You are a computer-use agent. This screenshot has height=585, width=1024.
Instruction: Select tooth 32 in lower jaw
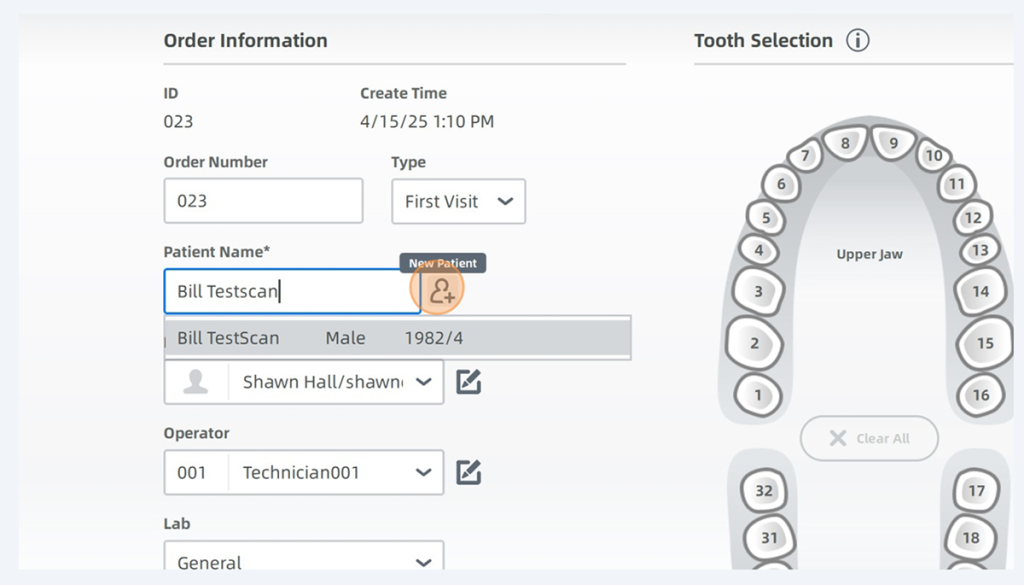(764, 491)
